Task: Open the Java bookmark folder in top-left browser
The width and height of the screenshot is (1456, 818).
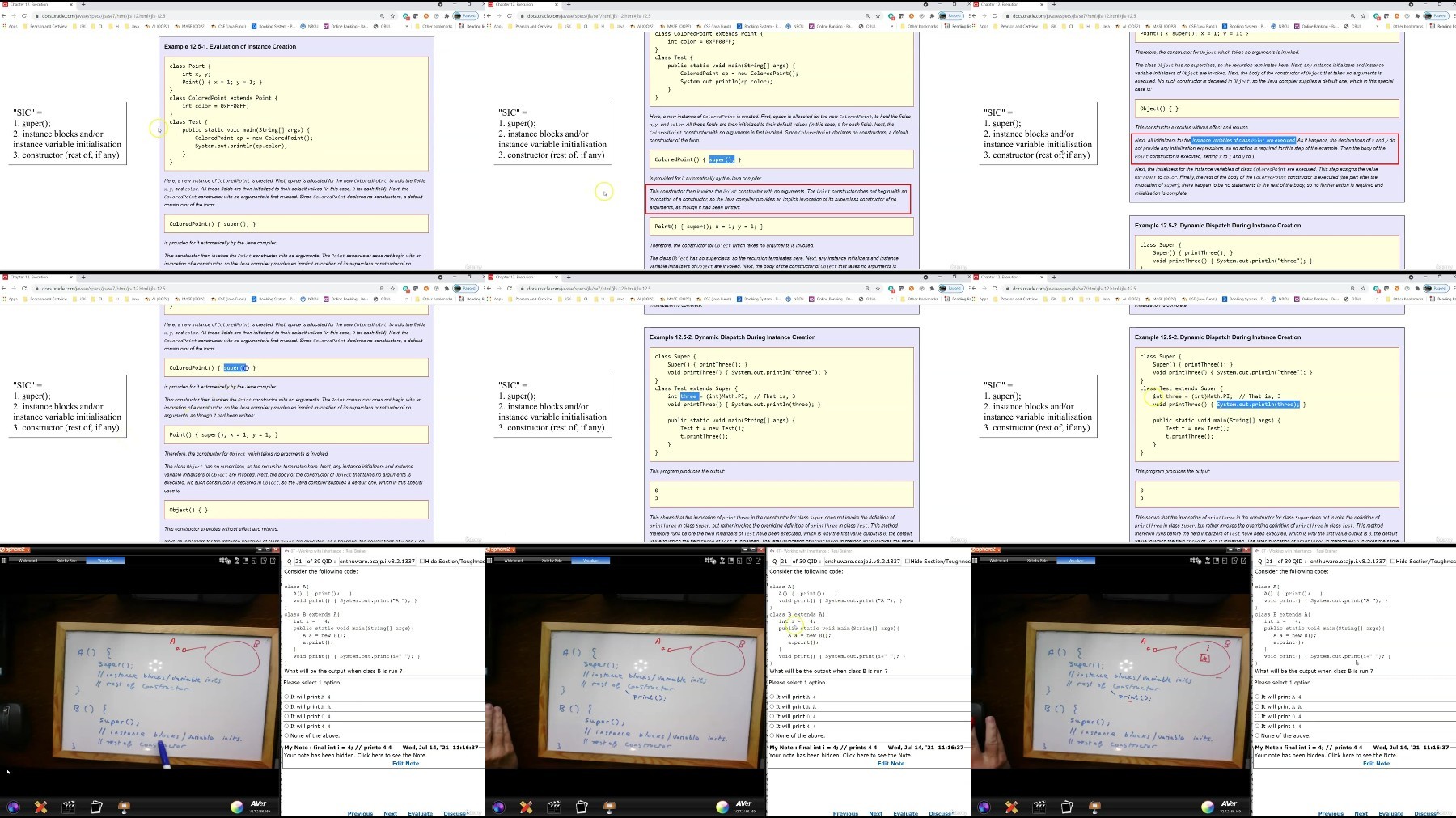Action: pyautogui.click(x=133, y=26)
